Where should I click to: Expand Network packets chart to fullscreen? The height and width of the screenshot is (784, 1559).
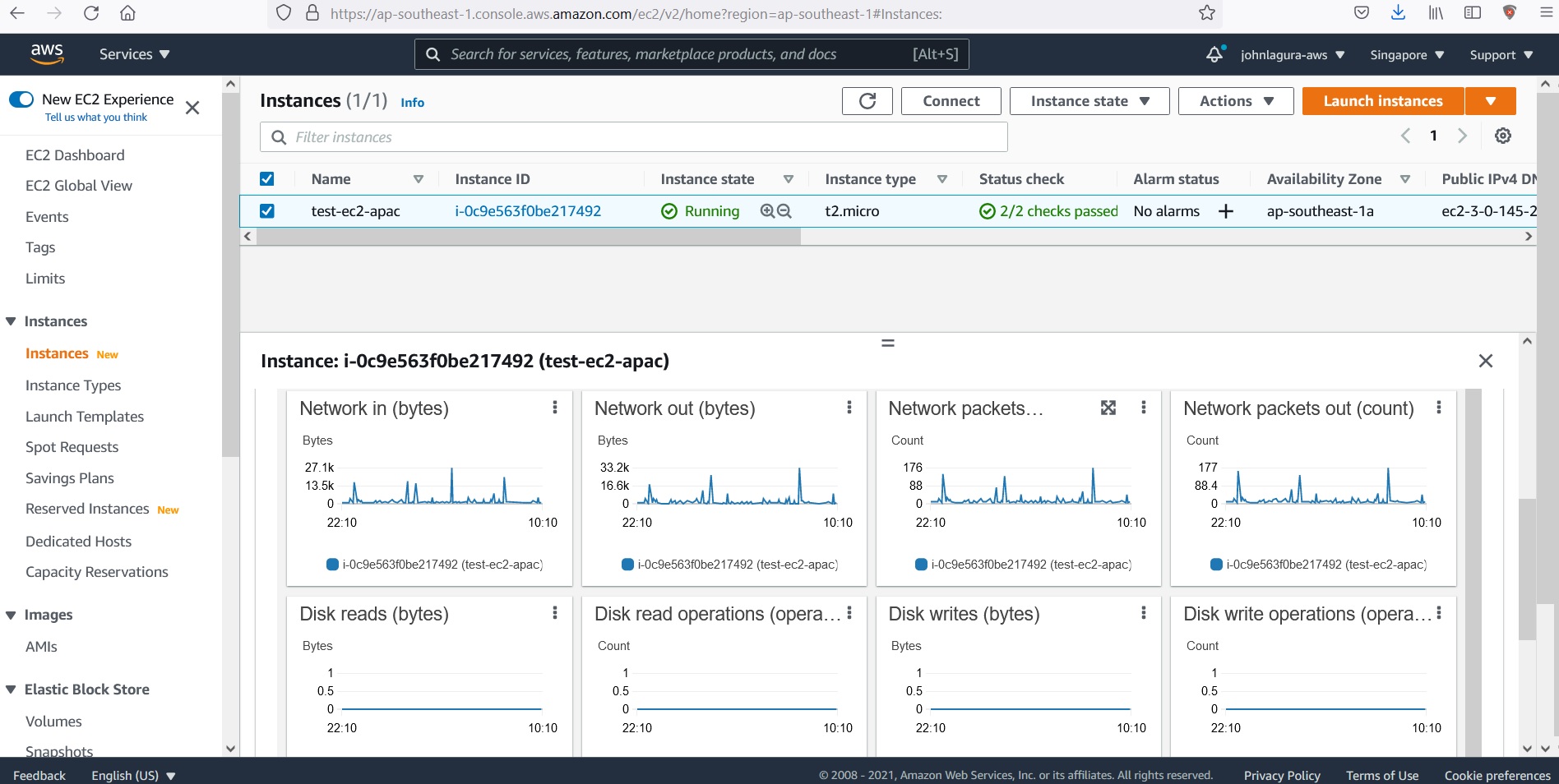pos(1108,408)
